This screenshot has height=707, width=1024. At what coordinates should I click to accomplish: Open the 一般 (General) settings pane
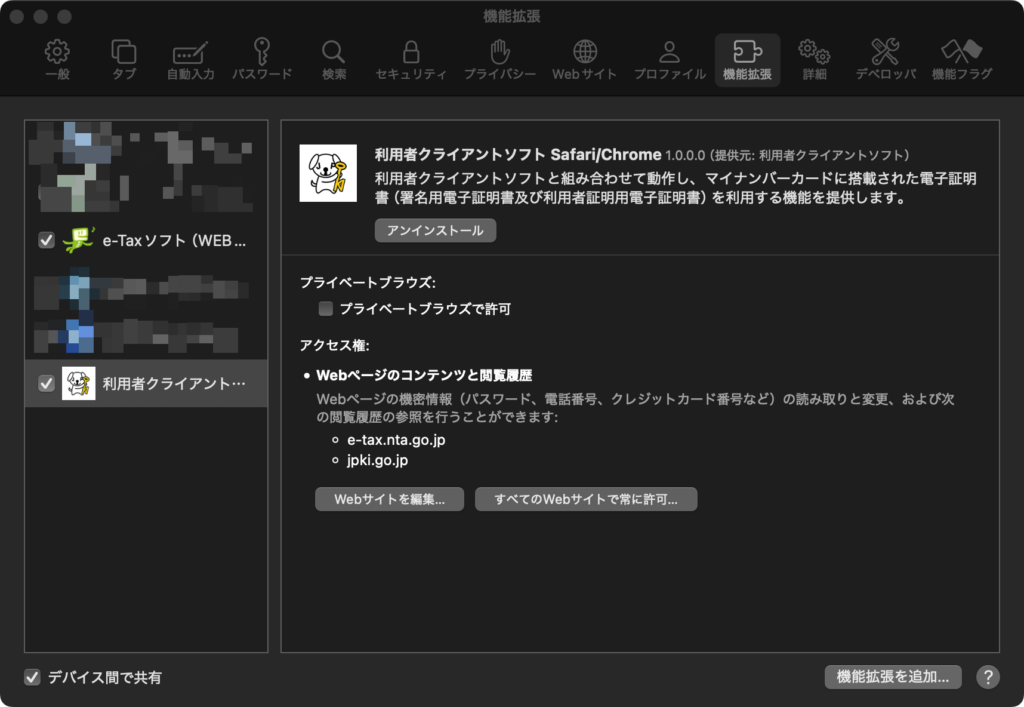click(57, 60)
